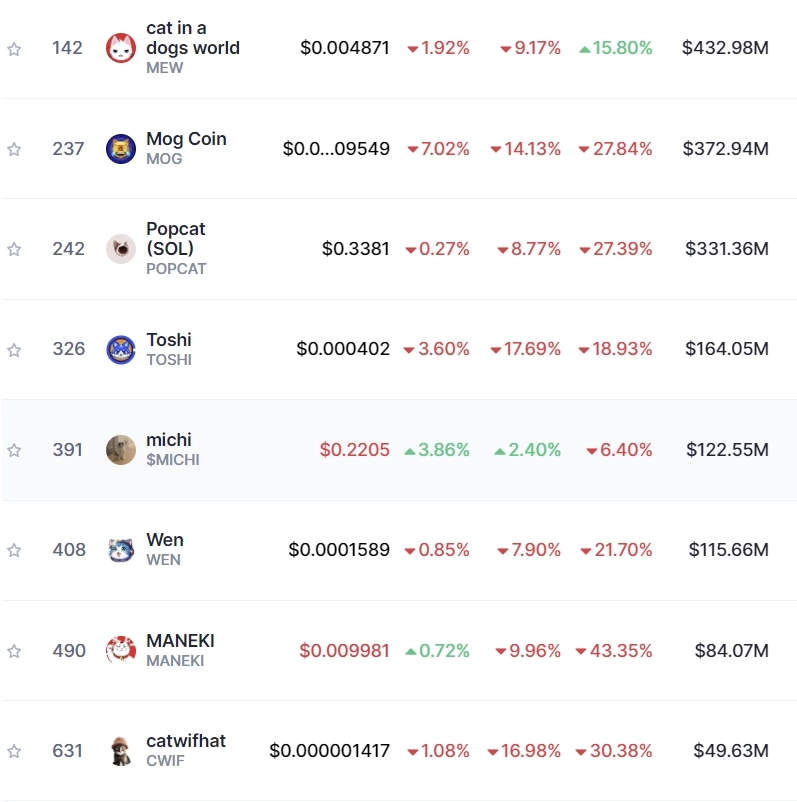Toggle the michi watchlist star
797x802 pixels.
pyautogui.click(x=14, y=450)
